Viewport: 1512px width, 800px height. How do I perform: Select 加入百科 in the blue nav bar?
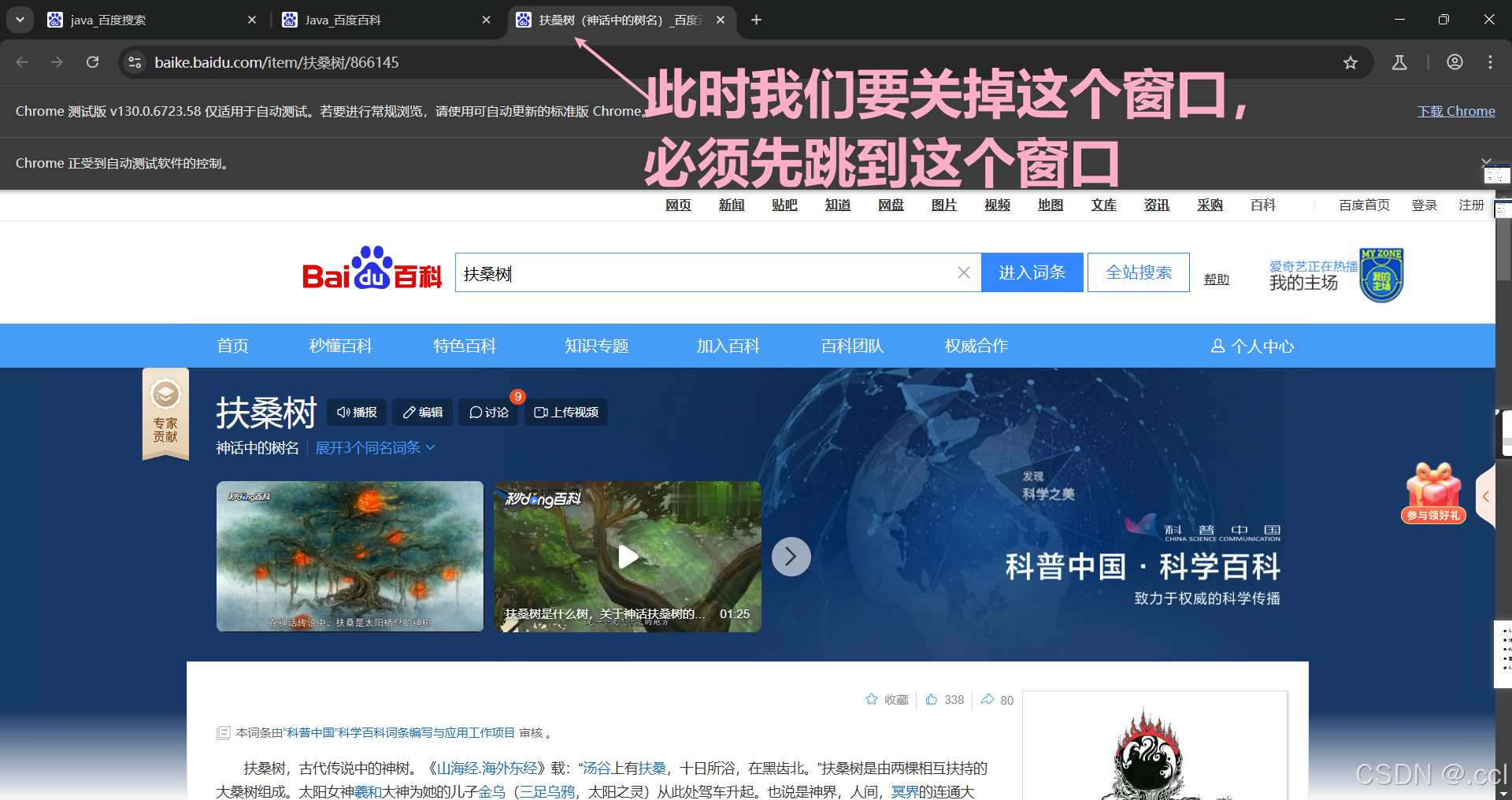728,346
